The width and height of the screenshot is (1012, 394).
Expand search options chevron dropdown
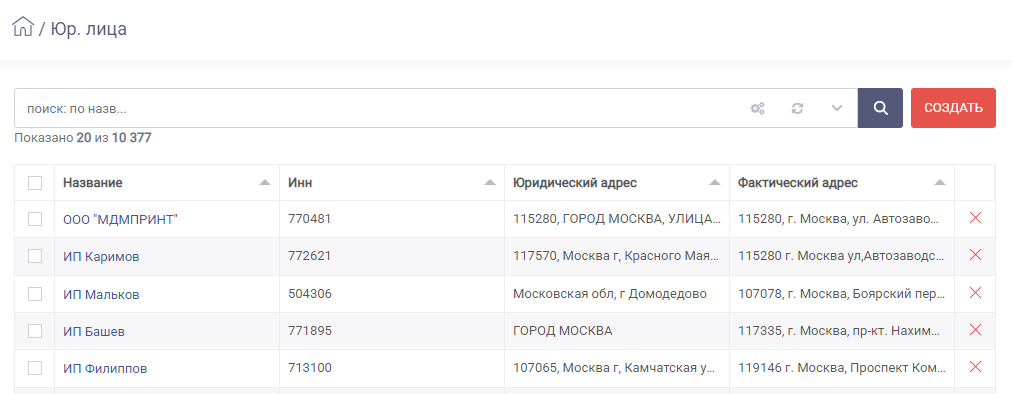[x=837, y=109]
